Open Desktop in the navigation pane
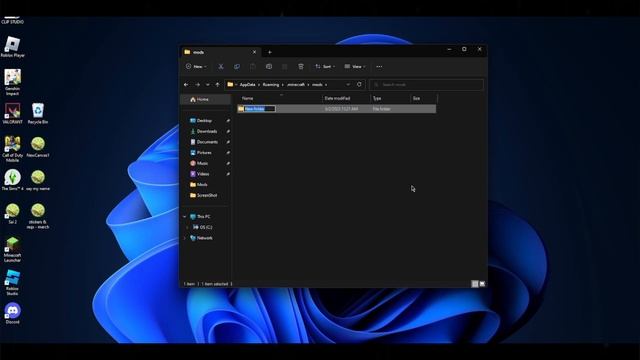Screen dimensions: 640x360 pos(204,121)
